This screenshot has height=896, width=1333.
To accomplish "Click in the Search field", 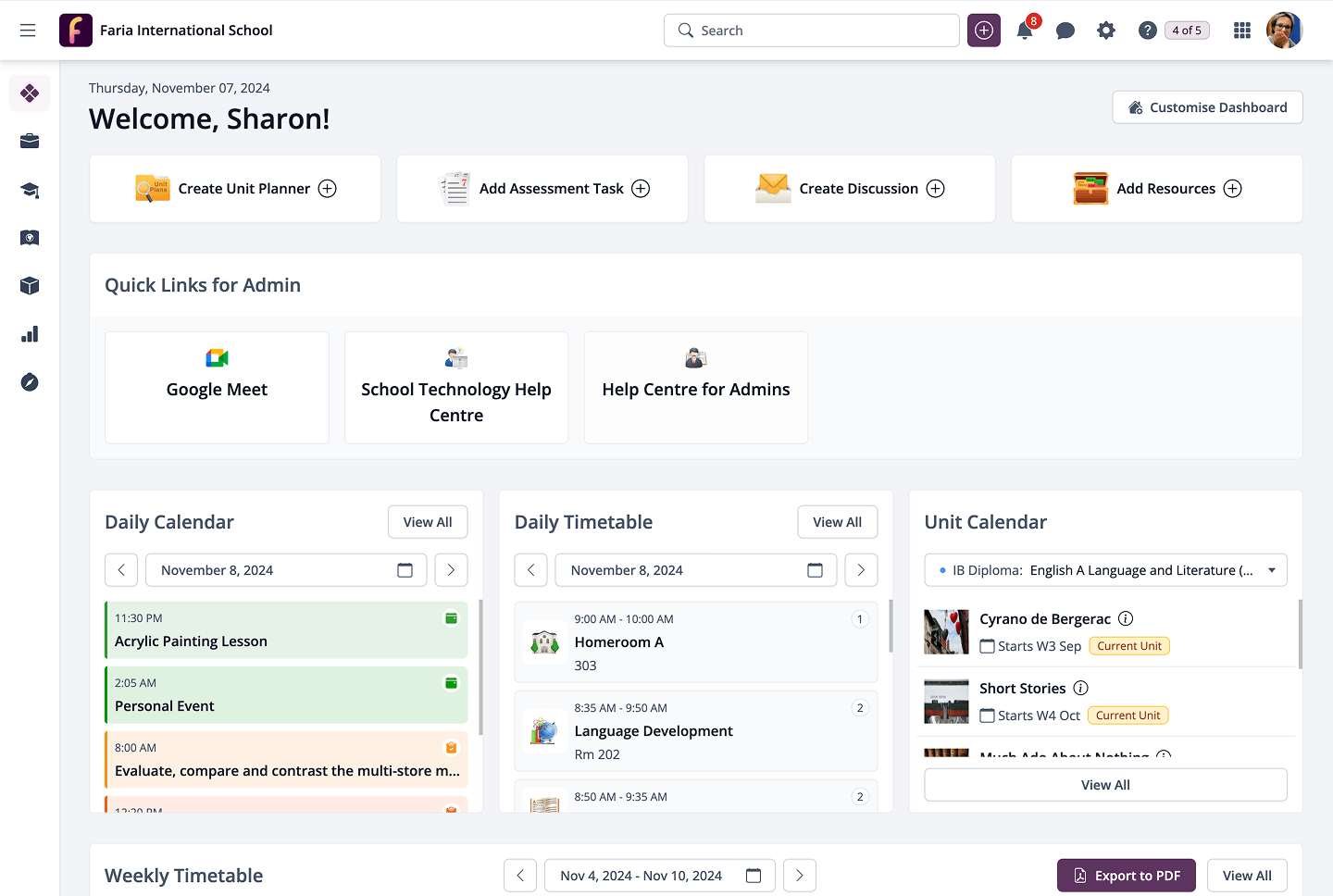I will pyautogui.click(x=811, y=31).
